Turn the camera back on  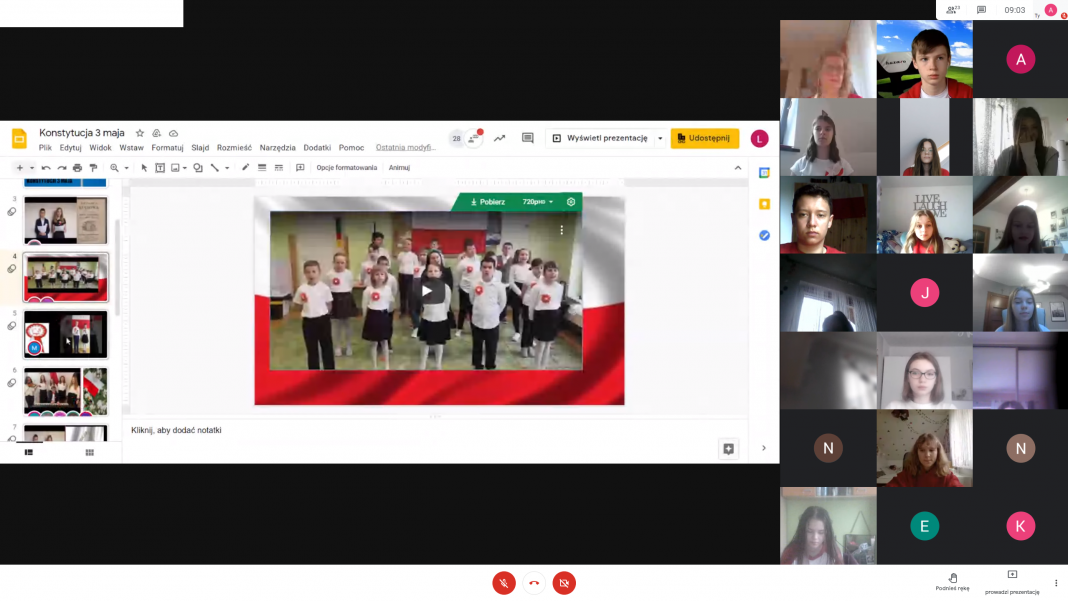[x=564, y=583]
